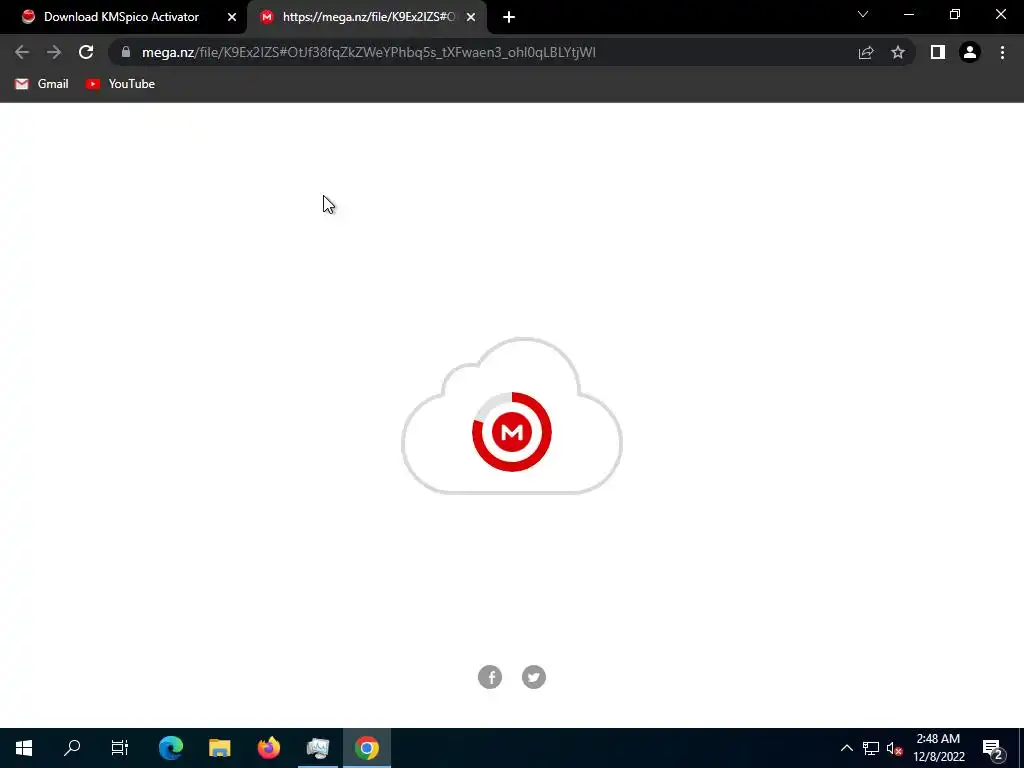Open Gmail bookmark

click(42, 84)
